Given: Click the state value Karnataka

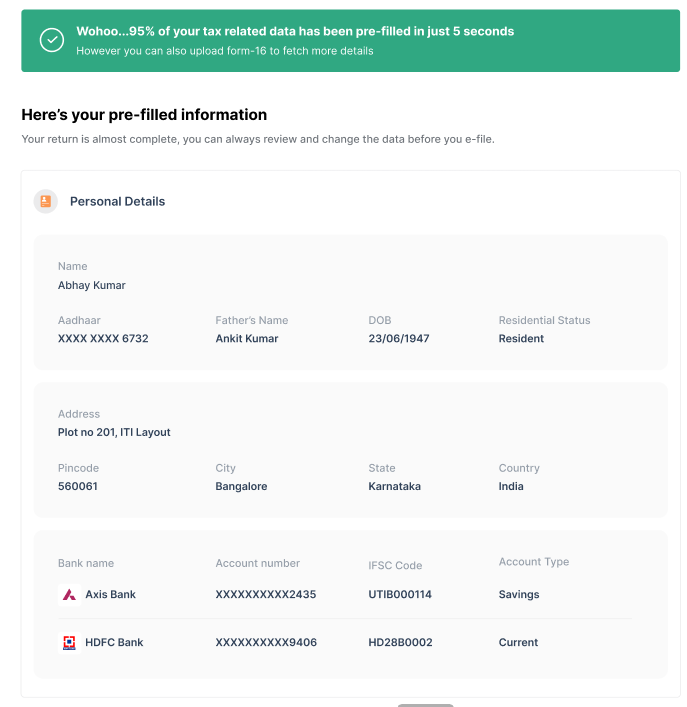Looking at the screenshot, I should pos(394,487).
